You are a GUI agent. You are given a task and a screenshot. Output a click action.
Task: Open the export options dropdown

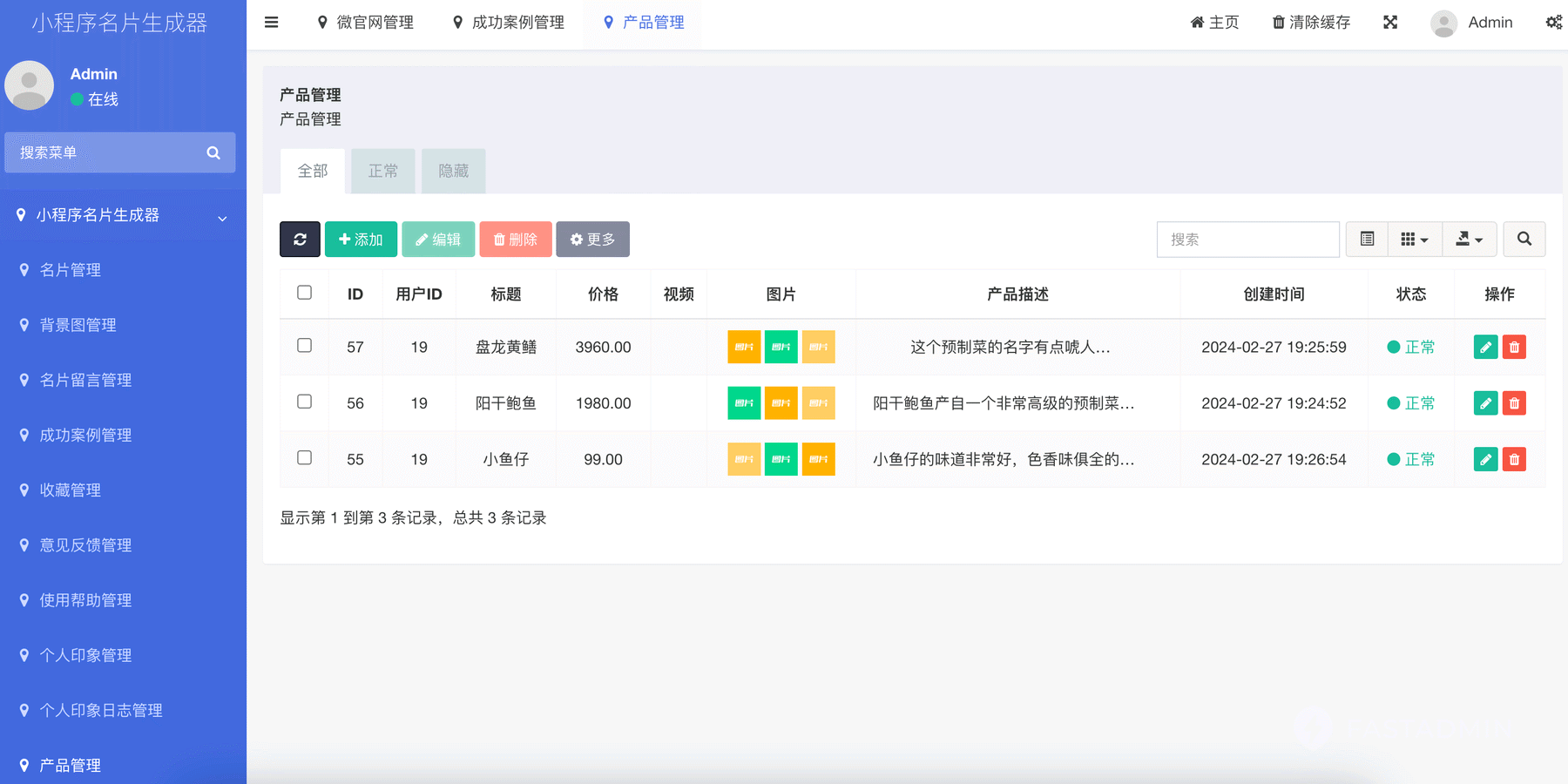point(1470,239)
